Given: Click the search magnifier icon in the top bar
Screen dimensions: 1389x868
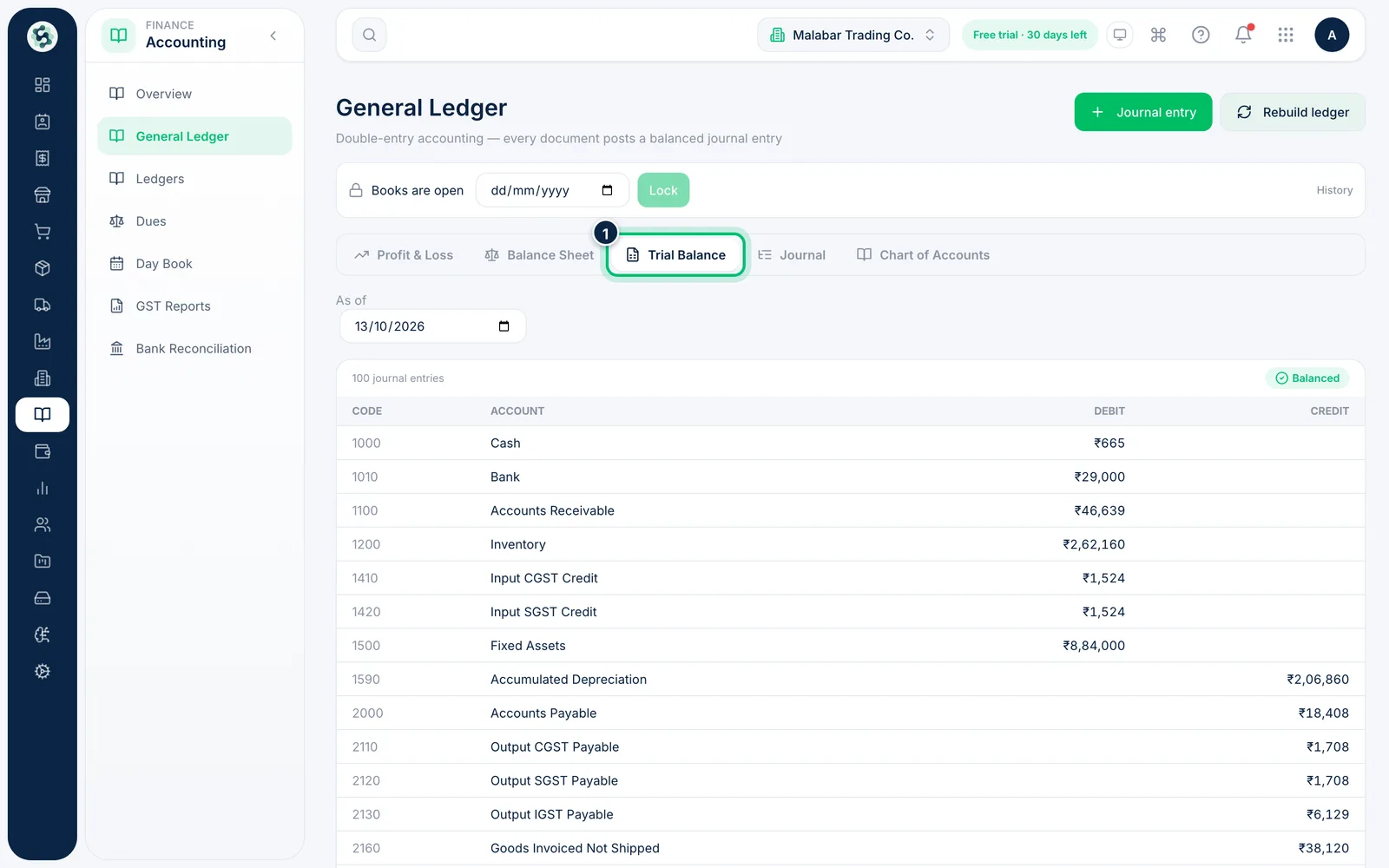Looking at the screenshot, I should [x=369, y=35].
